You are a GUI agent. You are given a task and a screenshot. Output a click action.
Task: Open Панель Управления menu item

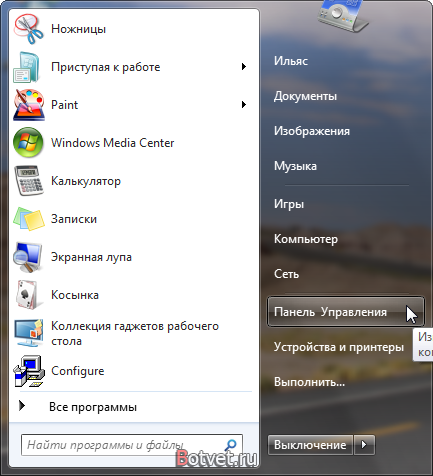tap(346, 312)
